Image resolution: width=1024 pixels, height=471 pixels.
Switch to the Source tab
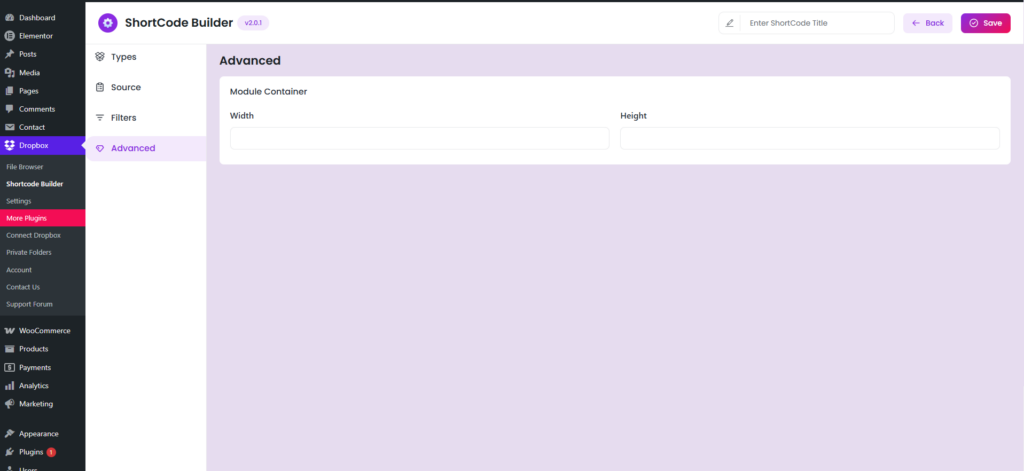point(146,87)
